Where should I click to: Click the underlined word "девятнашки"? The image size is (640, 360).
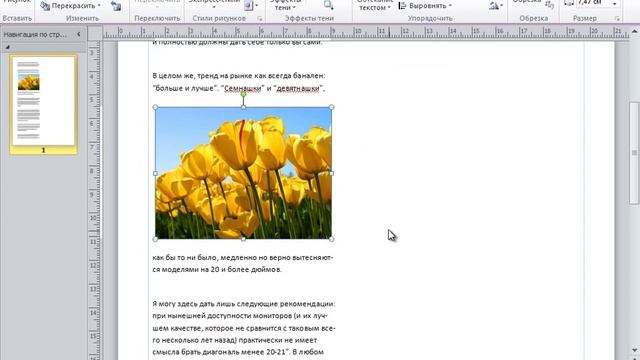pyautogui.click(x=298, y=88)
